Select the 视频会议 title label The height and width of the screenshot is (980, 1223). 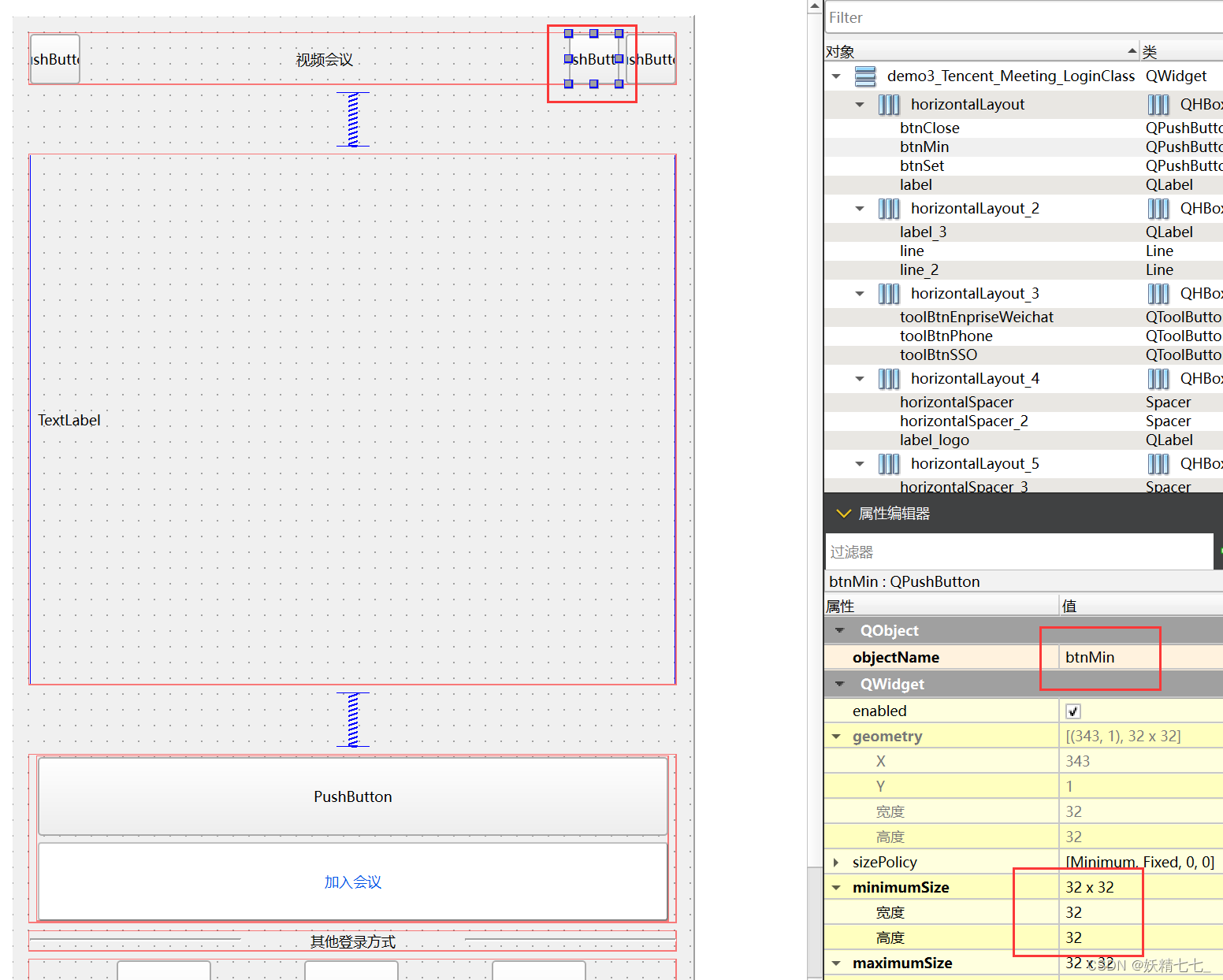pyautogui.click(x=325, y=60)
